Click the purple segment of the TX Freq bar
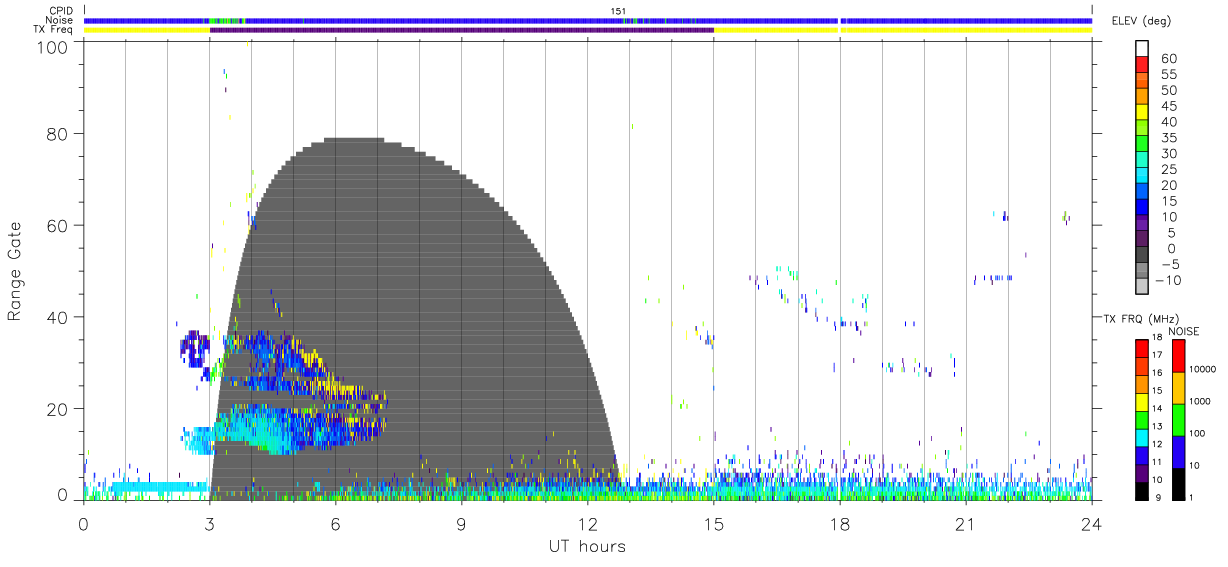The image size is (1228, 567). tap(461, 30)
